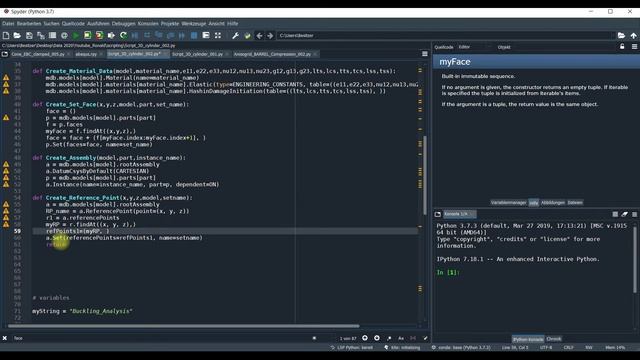
Task: Find the previous match
Action: coord(365,338)
